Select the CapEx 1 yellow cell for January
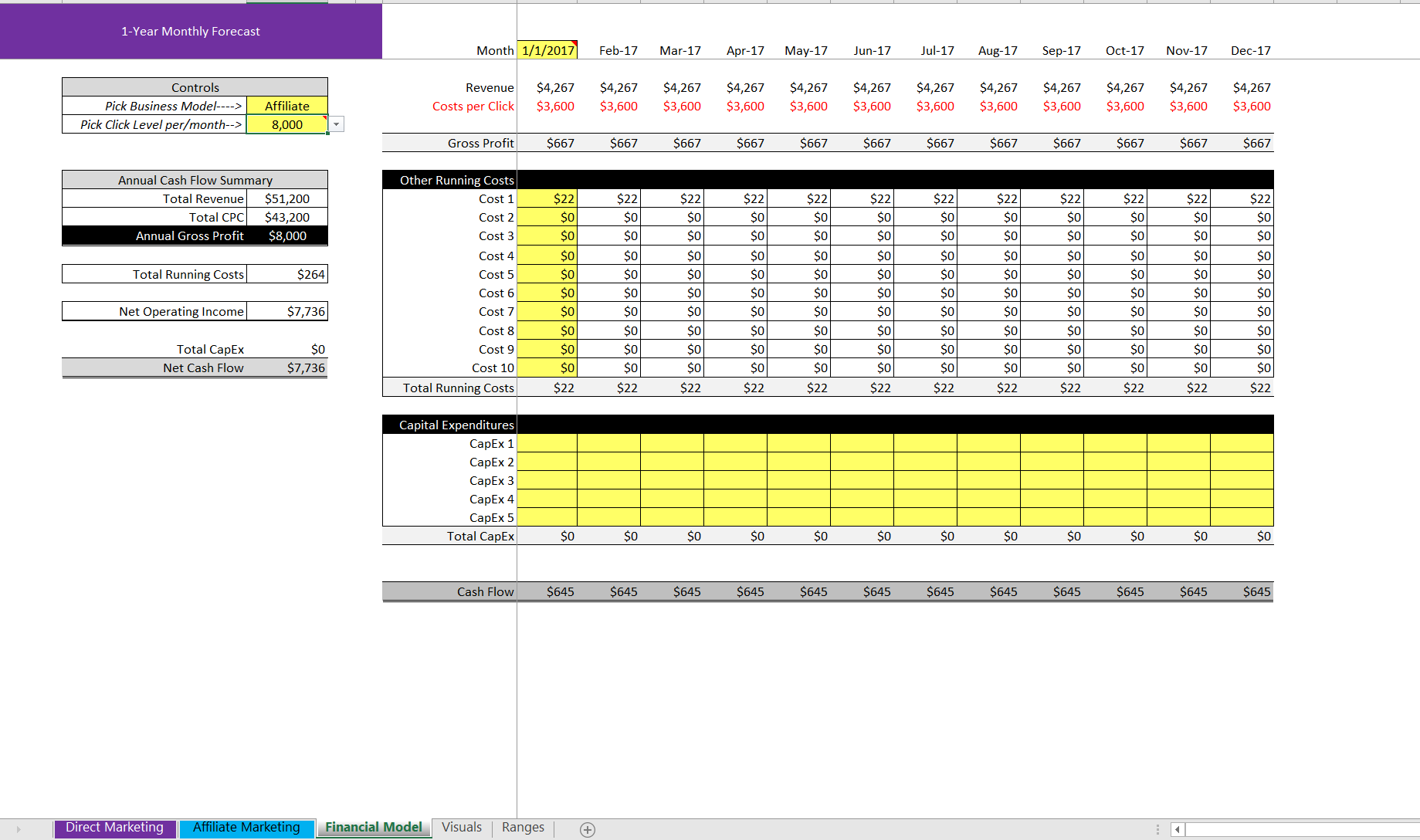Viewport: 1420px width, 840px height. [547, 443]
